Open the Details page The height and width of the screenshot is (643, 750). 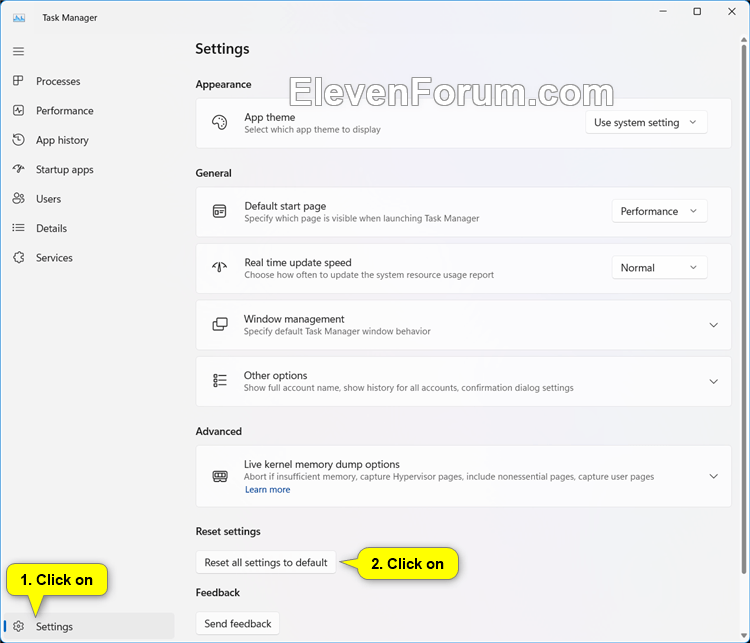coord(91,228)
